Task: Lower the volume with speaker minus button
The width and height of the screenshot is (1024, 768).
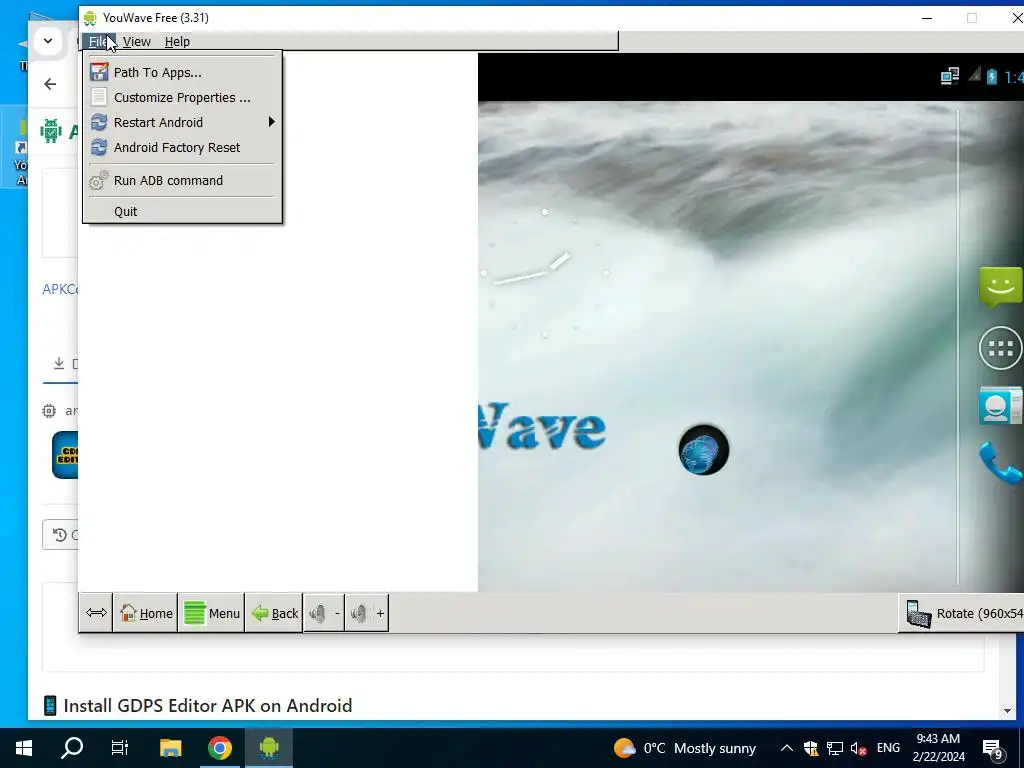Action: point(324,613)
